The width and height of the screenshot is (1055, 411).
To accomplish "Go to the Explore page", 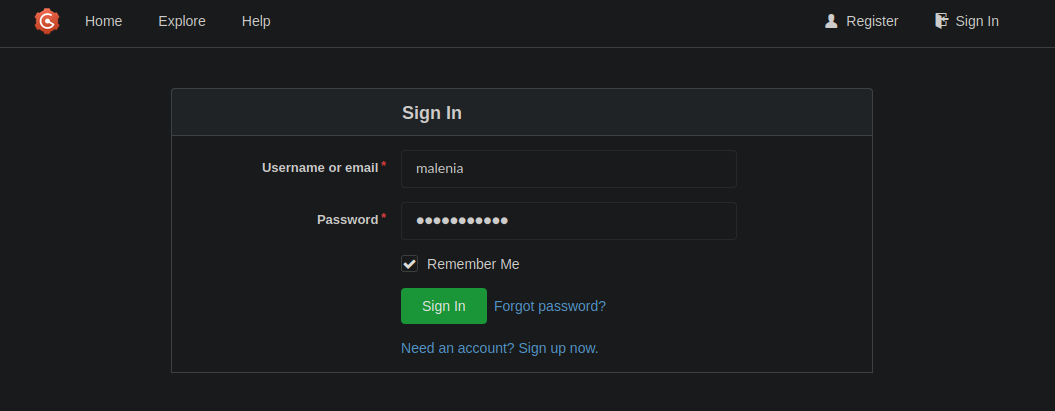I will [182, 22].
